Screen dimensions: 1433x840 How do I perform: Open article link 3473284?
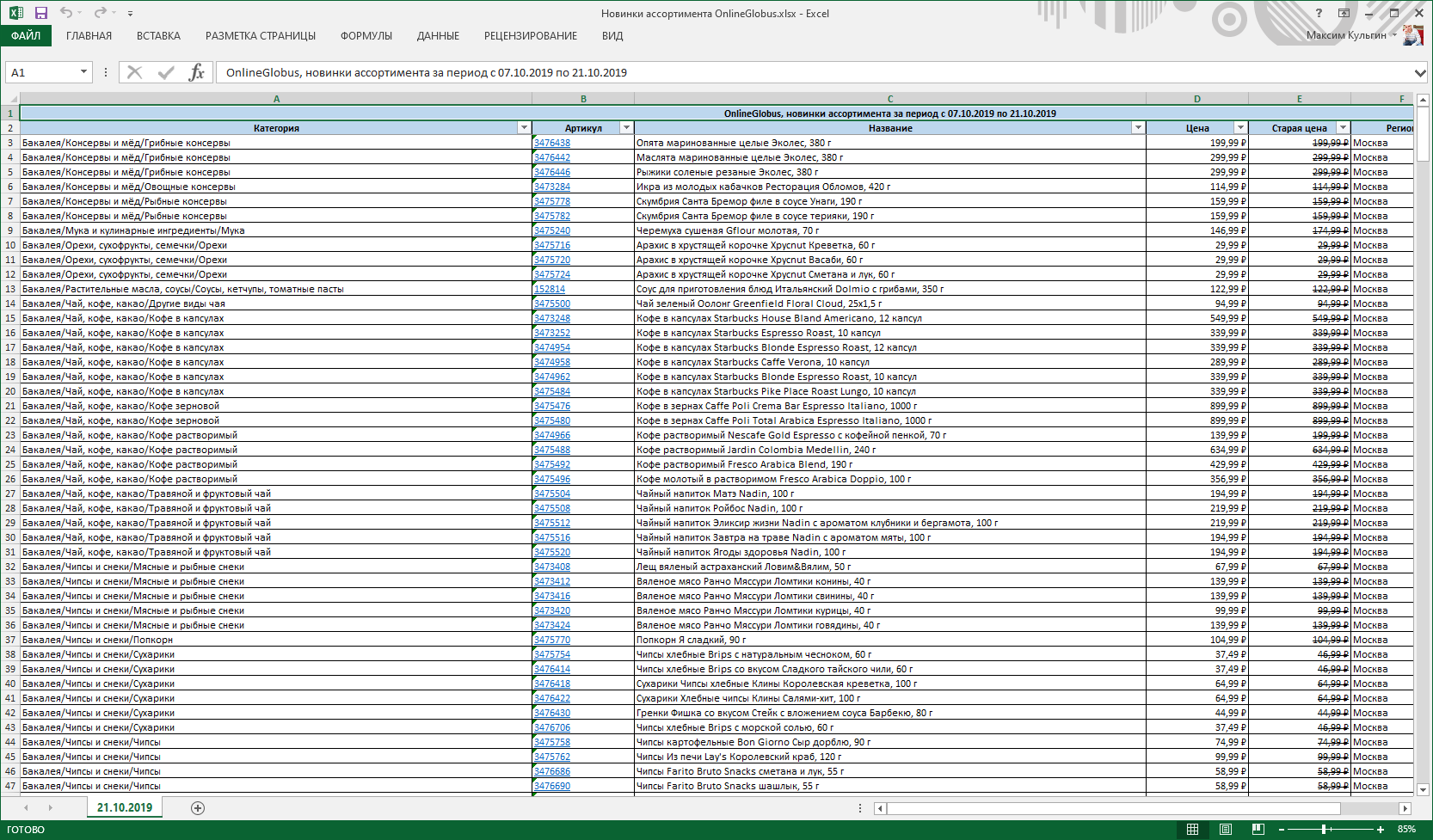(x=552, y=187)
